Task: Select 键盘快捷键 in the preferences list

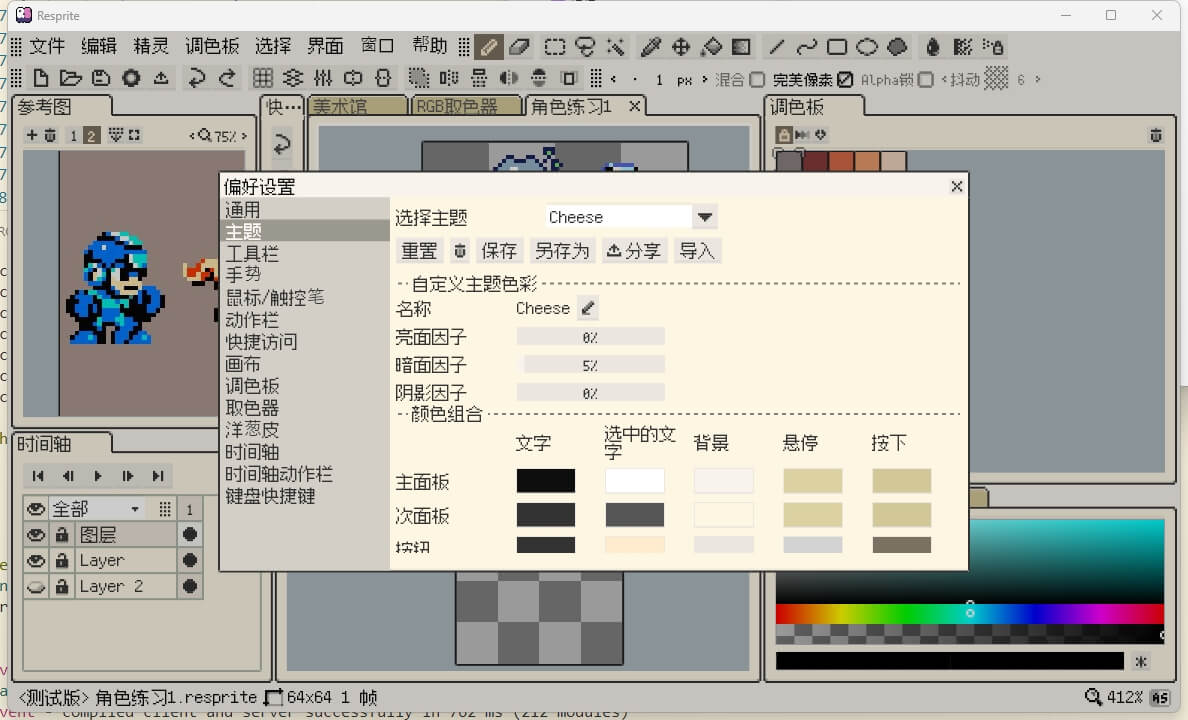Action: (x=270, y=496)
